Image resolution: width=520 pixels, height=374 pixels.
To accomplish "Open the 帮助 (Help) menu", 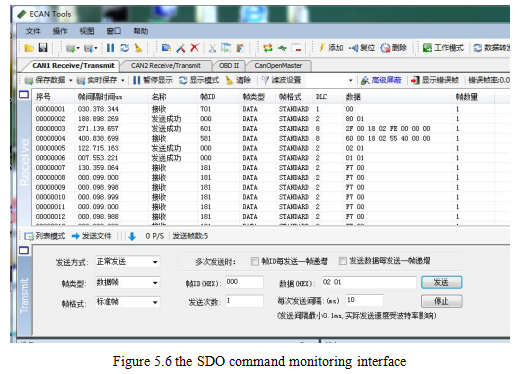I will click(x=141, y=31).
